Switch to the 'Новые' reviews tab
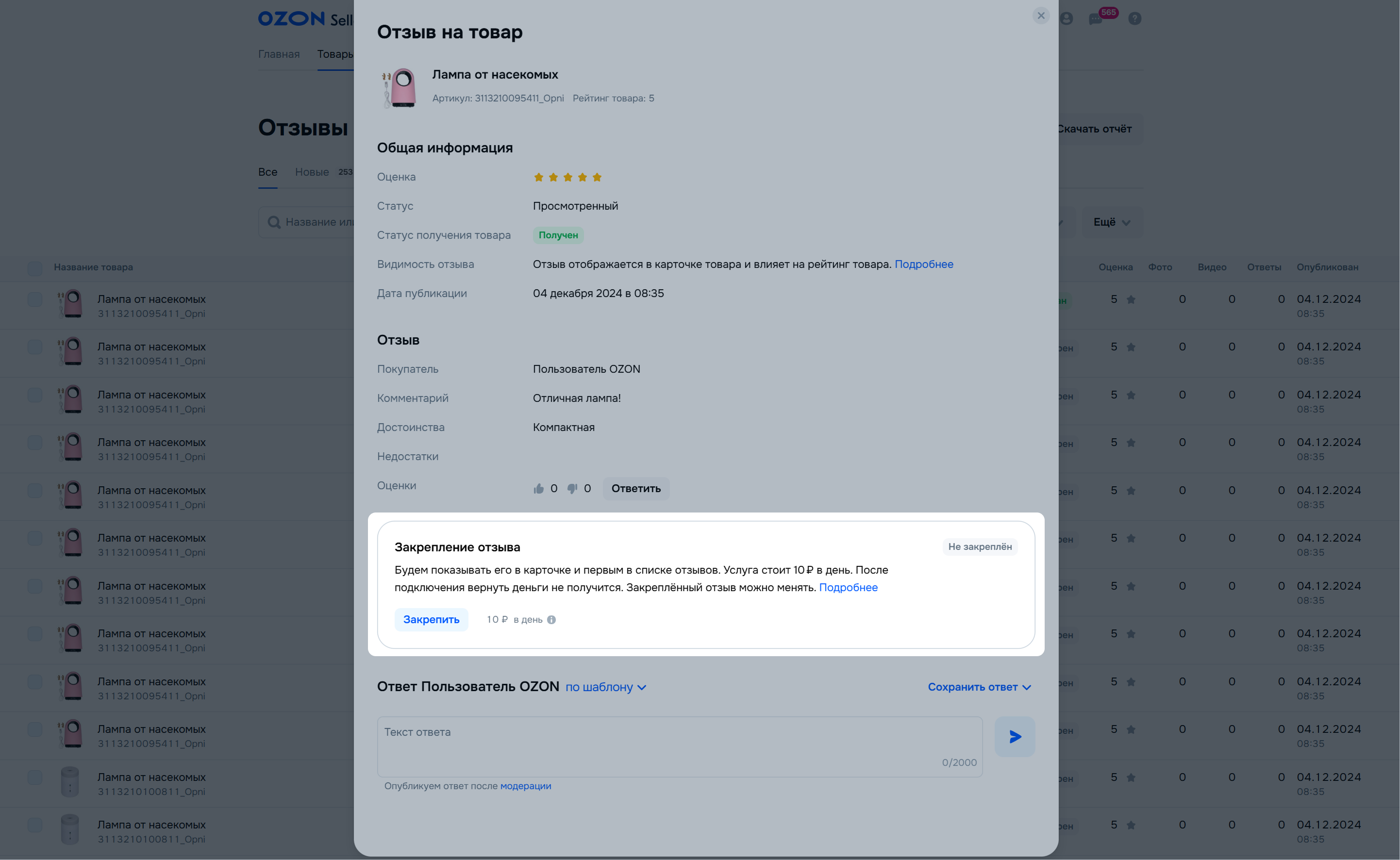This screenshot has width=1400, height=860. click(x=312, y=172)
